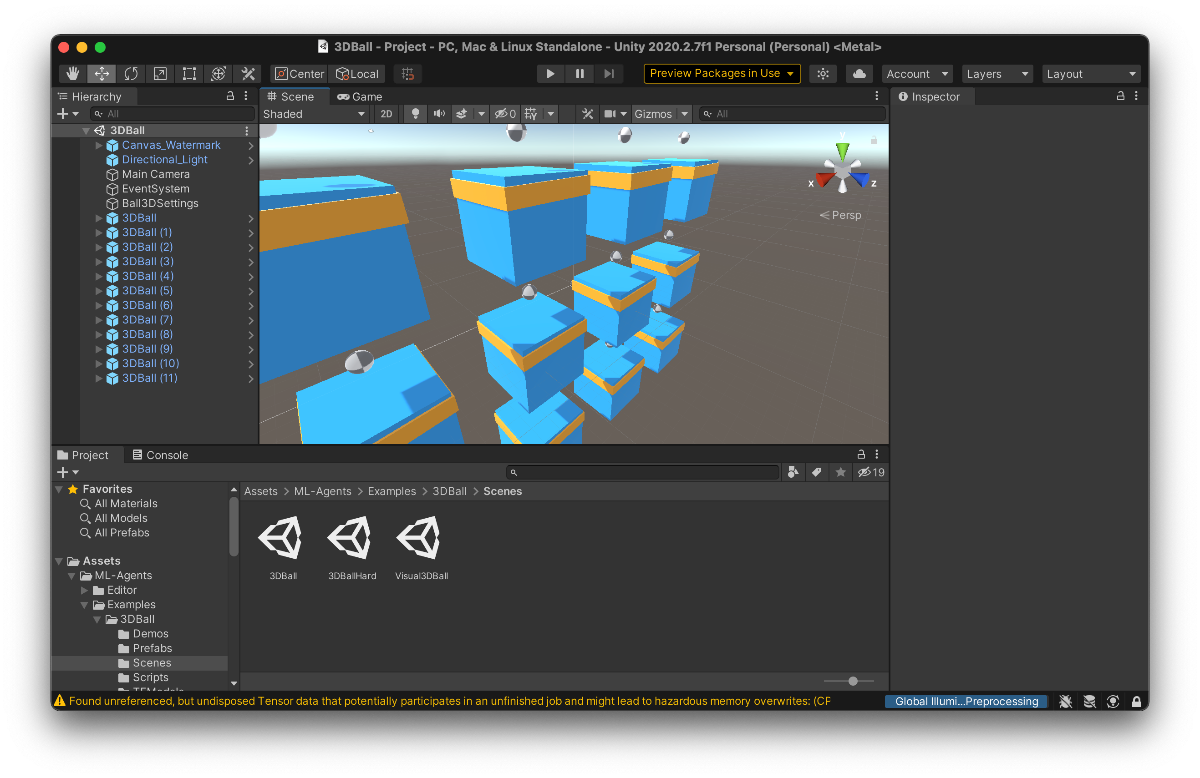Toggle scene audio speaker icon
The width and height of the screenshot is (1200, 778).
439,114
